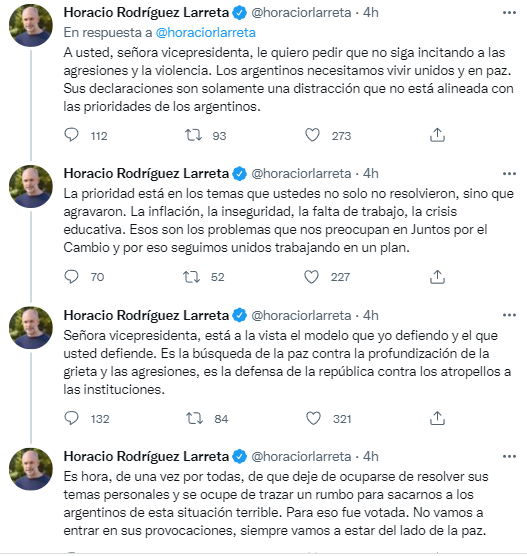The height and width of the screenshot is (556, 527).
Task: Retweet the tweet with 93 retweets
Action: coord(193,135)
